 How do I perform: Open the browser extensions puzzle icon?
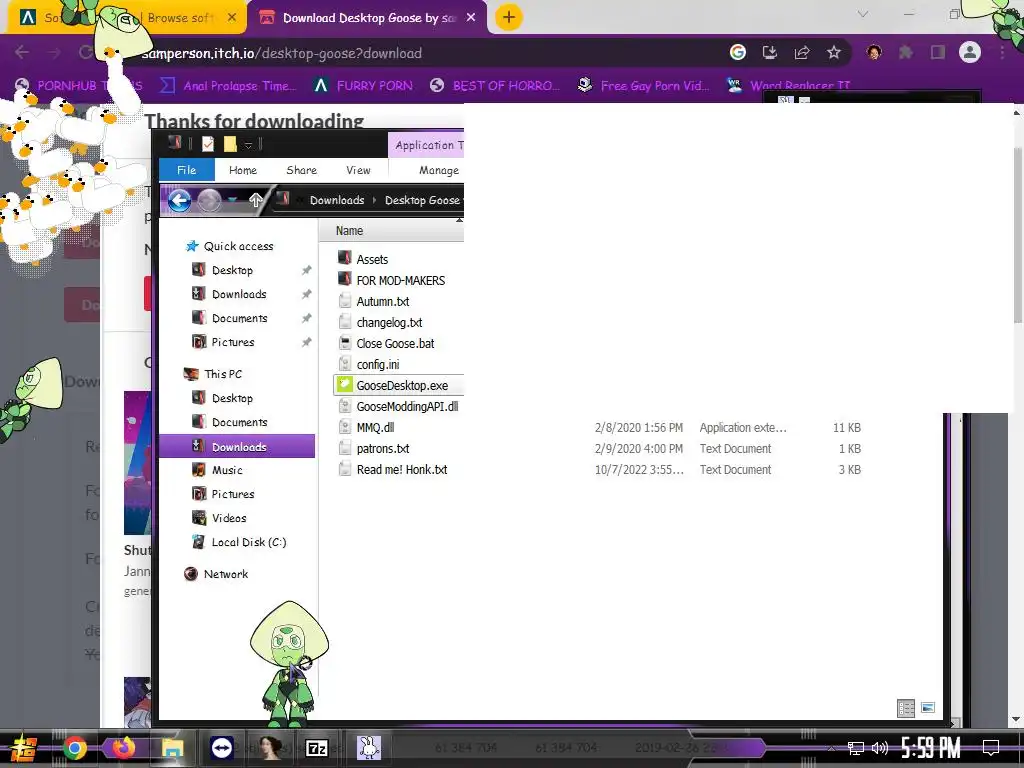905,52
